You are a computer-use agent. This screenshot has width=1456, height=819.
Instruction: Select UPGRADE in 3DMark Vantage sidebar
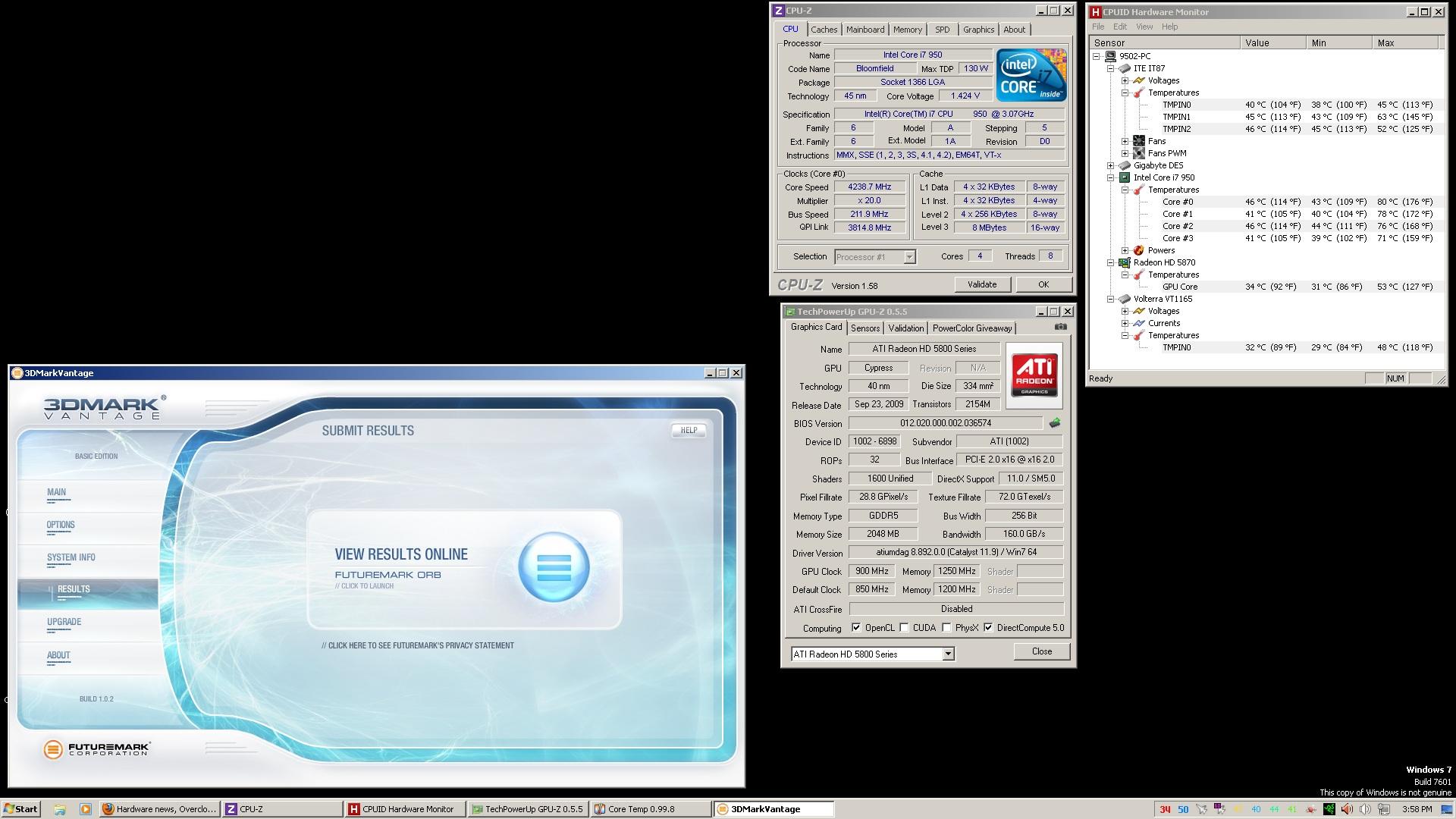pyautogui.click(x=64, y=622)
